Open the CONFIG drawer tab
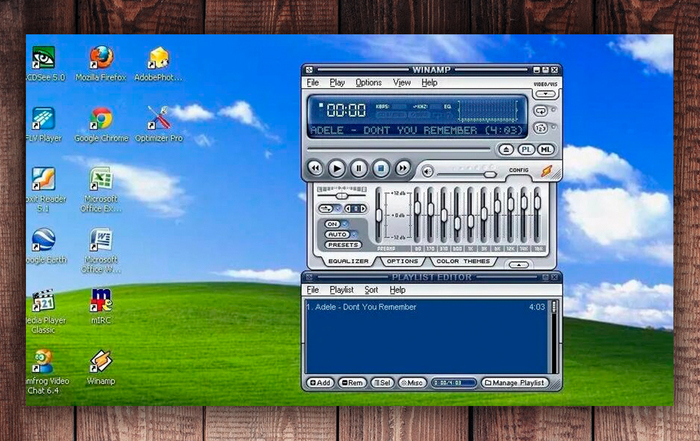The width and height of the screenshot is (700, 441). (519, 170)
